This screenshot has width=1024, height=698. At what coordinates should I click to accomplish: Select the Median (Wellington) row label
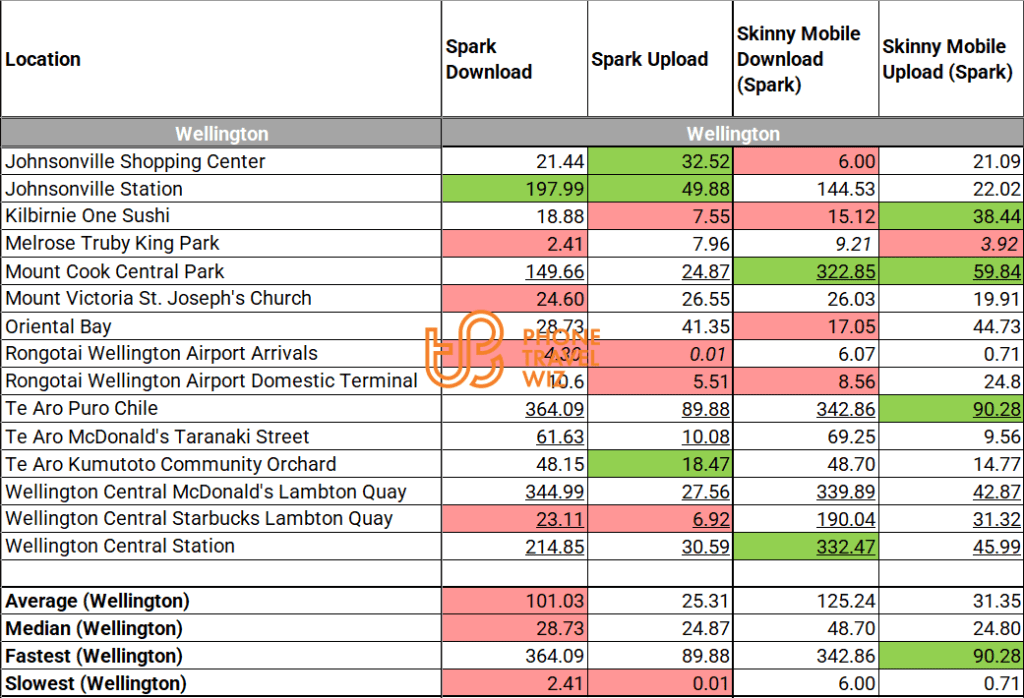tap(94, 628)
